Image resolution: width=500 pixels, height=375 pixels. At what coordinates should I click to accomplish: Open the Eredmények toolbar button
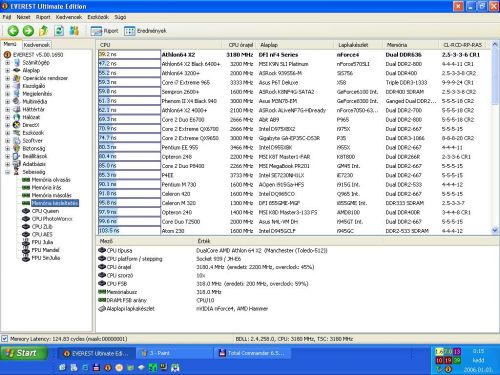pyautogui.click(x=145, y=31)
